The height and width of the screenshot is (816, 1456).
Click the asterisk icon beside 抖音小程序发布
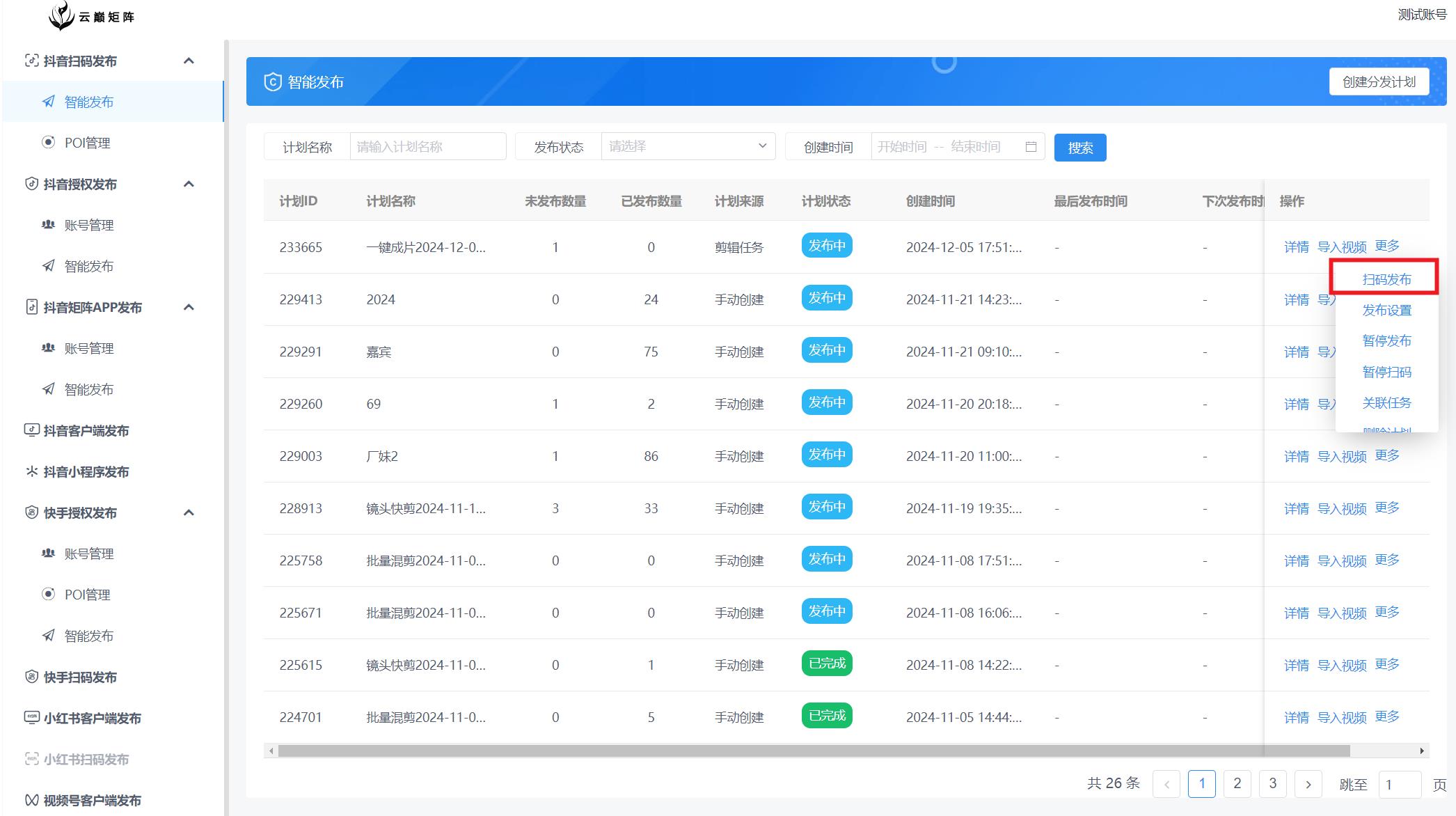point(31,471)
